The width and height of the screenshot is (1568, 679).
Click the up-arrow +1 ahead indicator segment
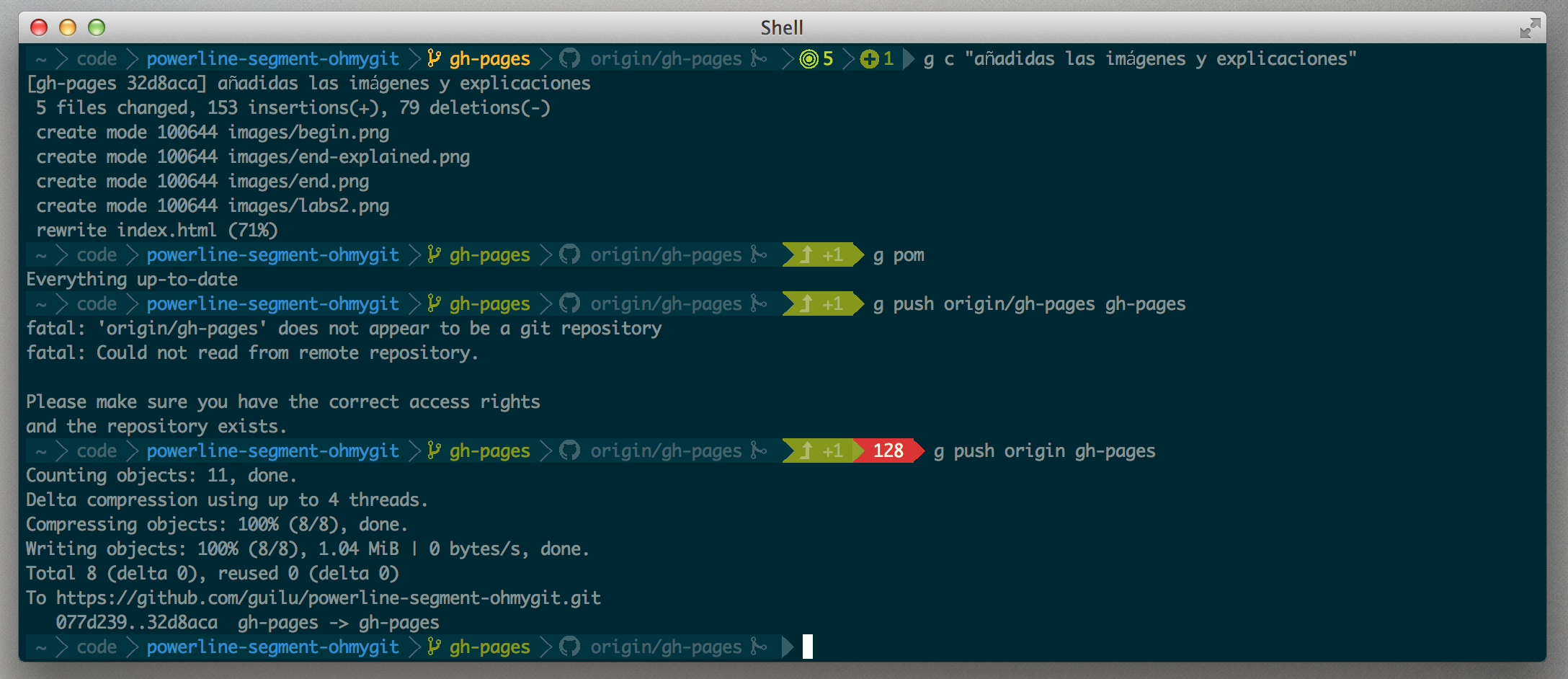pos(821,254)
